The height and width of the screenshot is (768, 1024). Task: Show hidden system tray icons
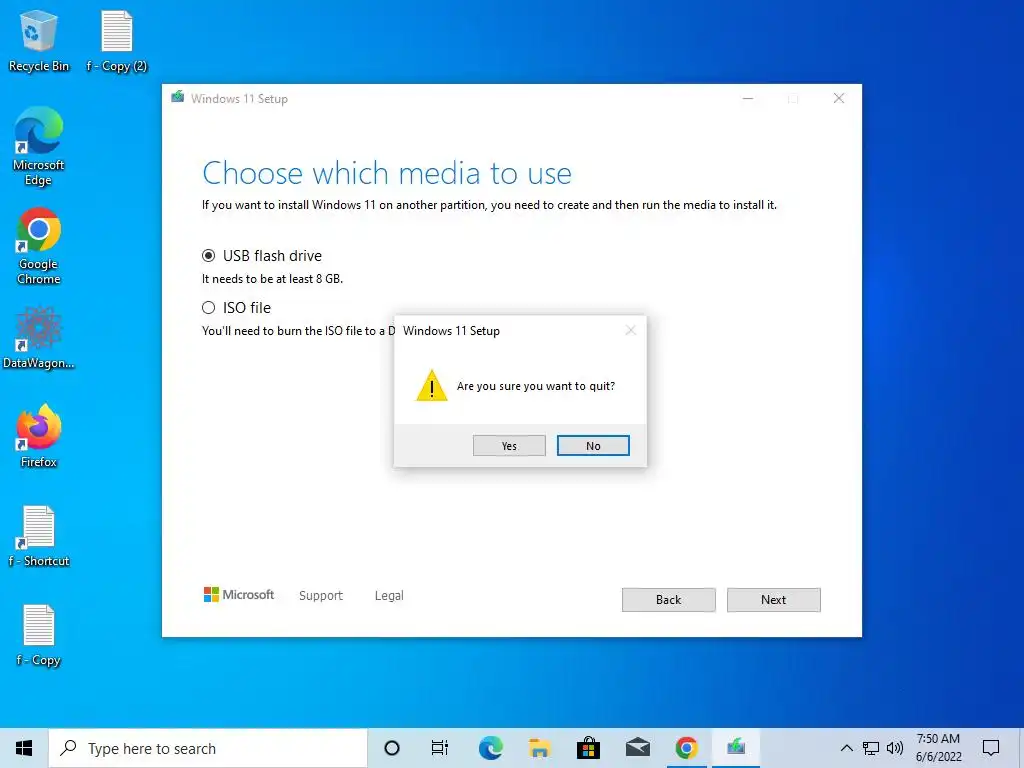pyautogui.click(x=846, y=748)
